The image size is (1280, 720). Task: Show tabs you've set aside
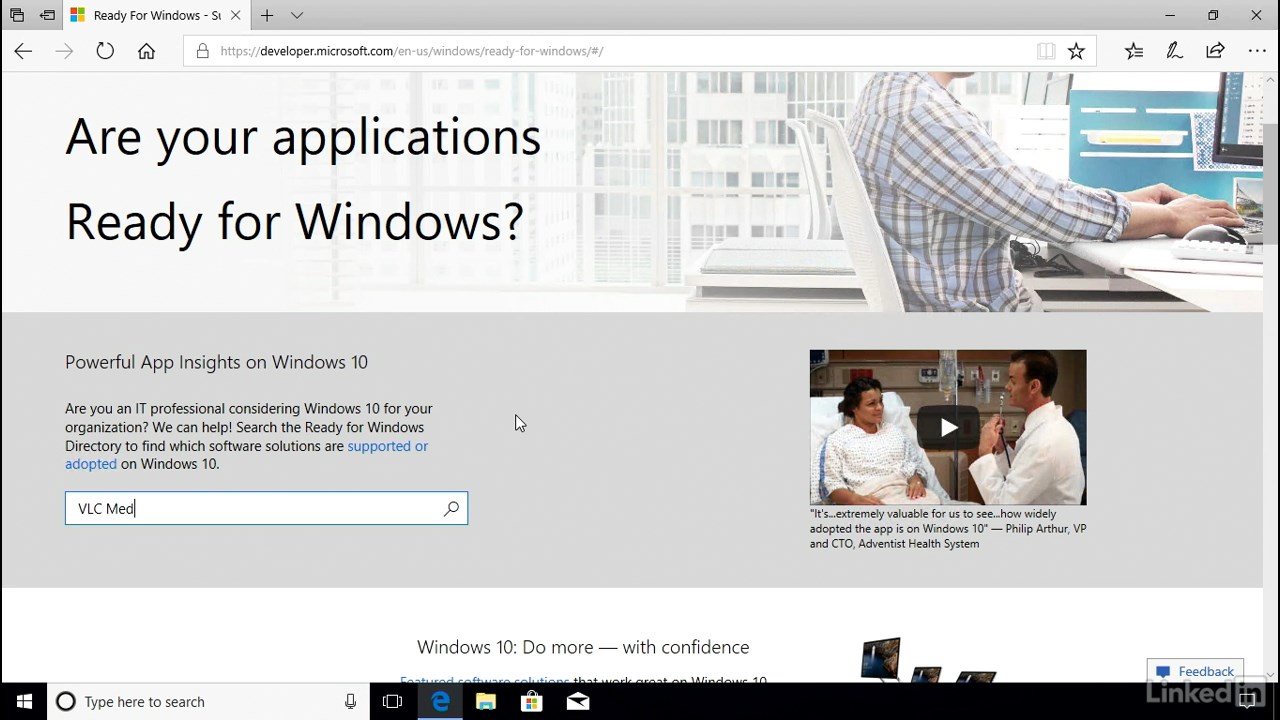[17, 15]
